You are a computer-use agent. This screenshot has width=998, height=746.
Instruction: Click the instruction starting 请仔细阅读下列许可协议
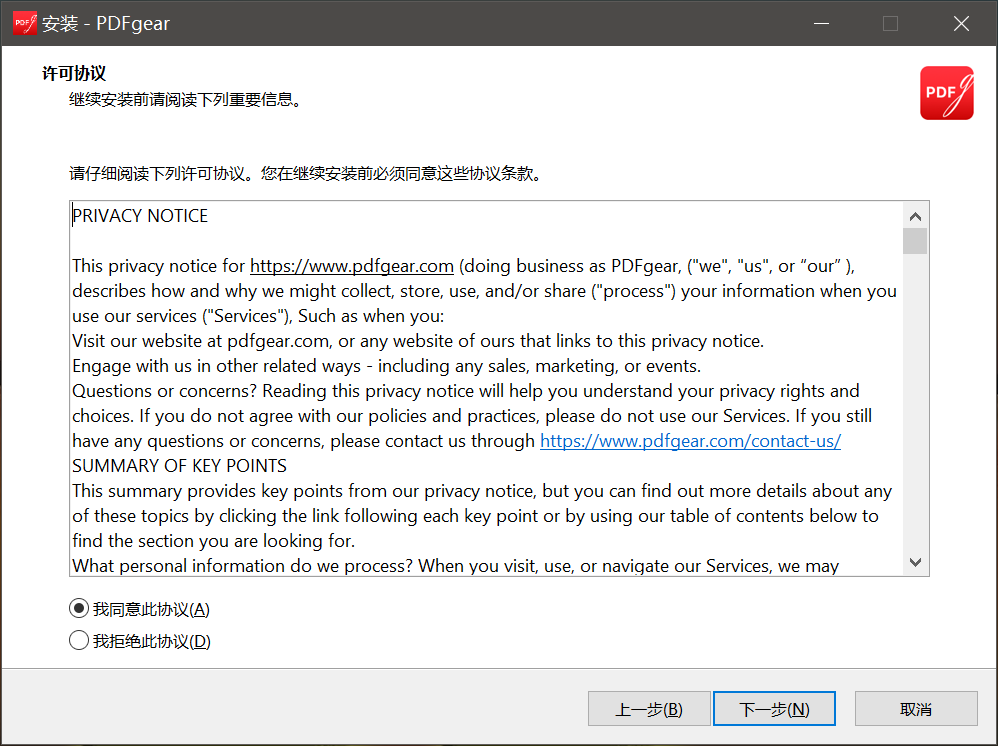pos(307,173)
